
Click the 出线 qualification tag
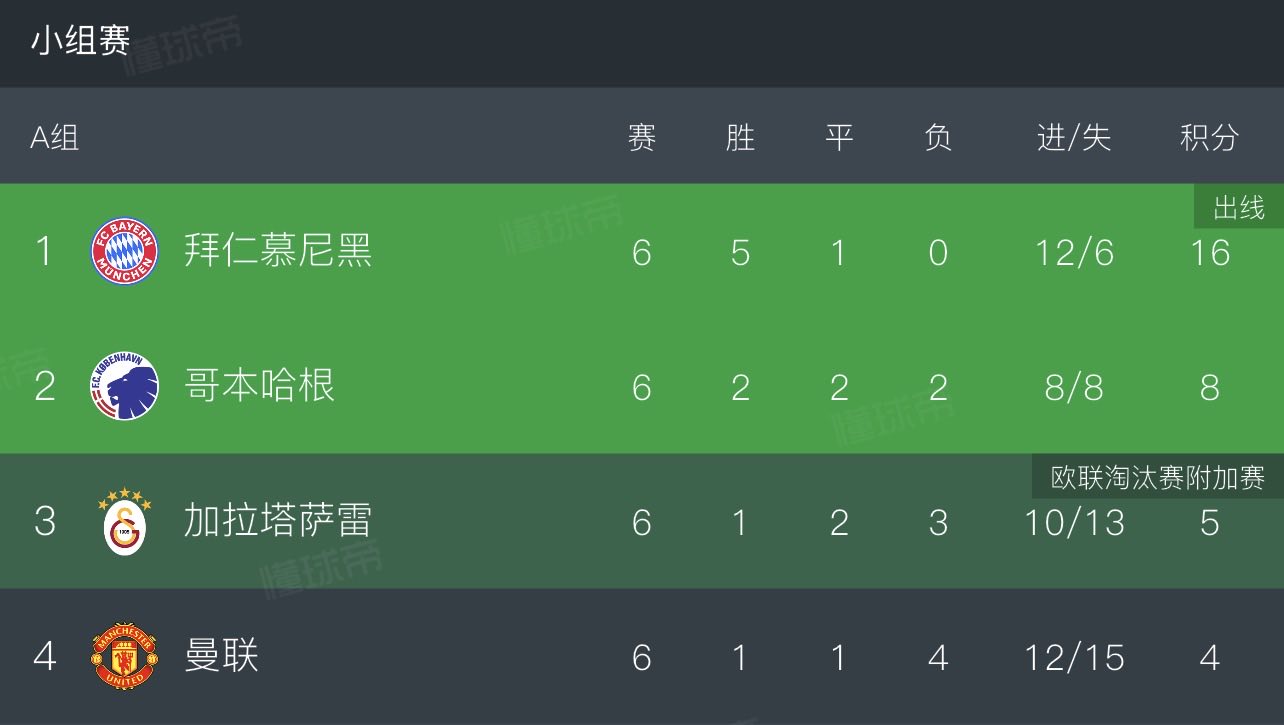1239,208
